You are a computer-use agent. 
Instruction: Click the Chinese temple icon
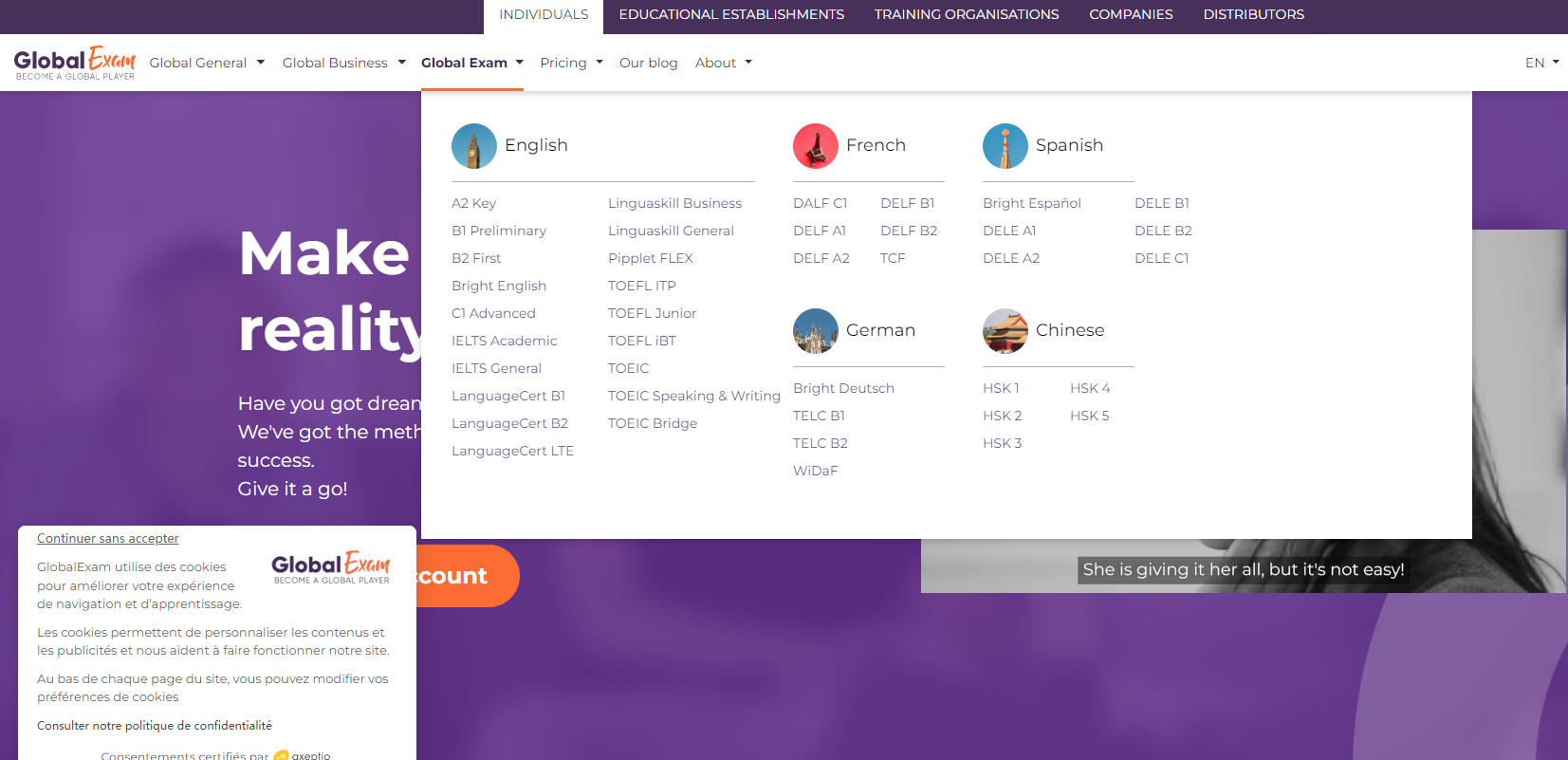tap(1005, 331)
